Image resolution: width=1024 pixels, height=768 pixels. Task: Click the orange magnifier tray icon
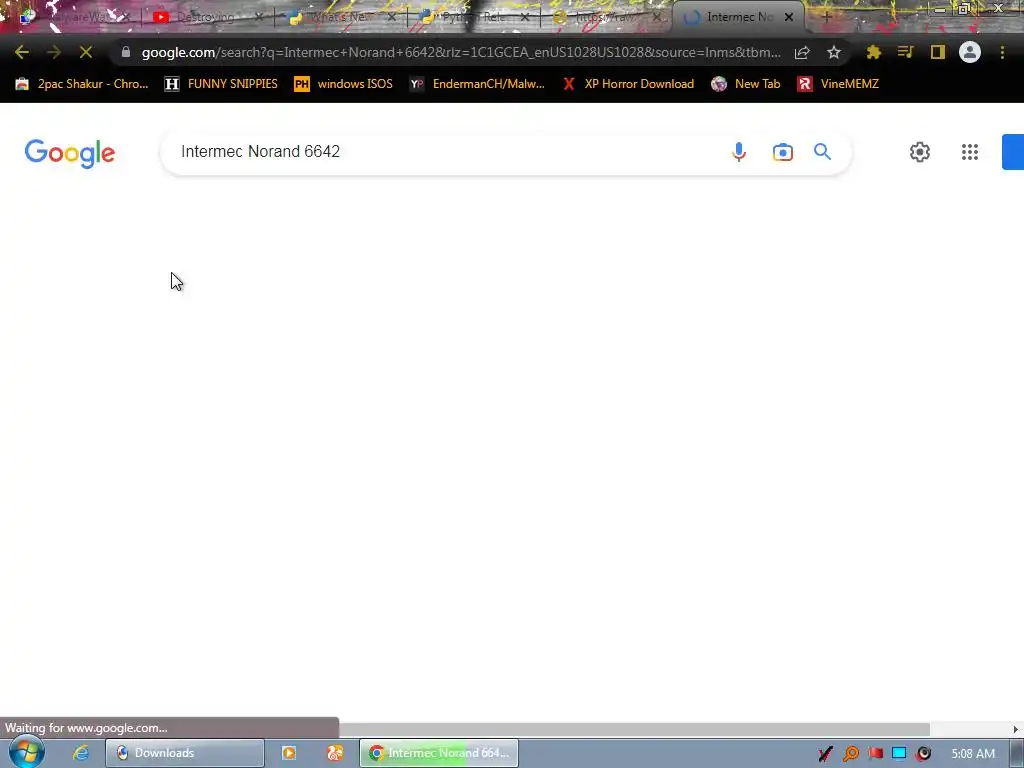pos(850,754)
